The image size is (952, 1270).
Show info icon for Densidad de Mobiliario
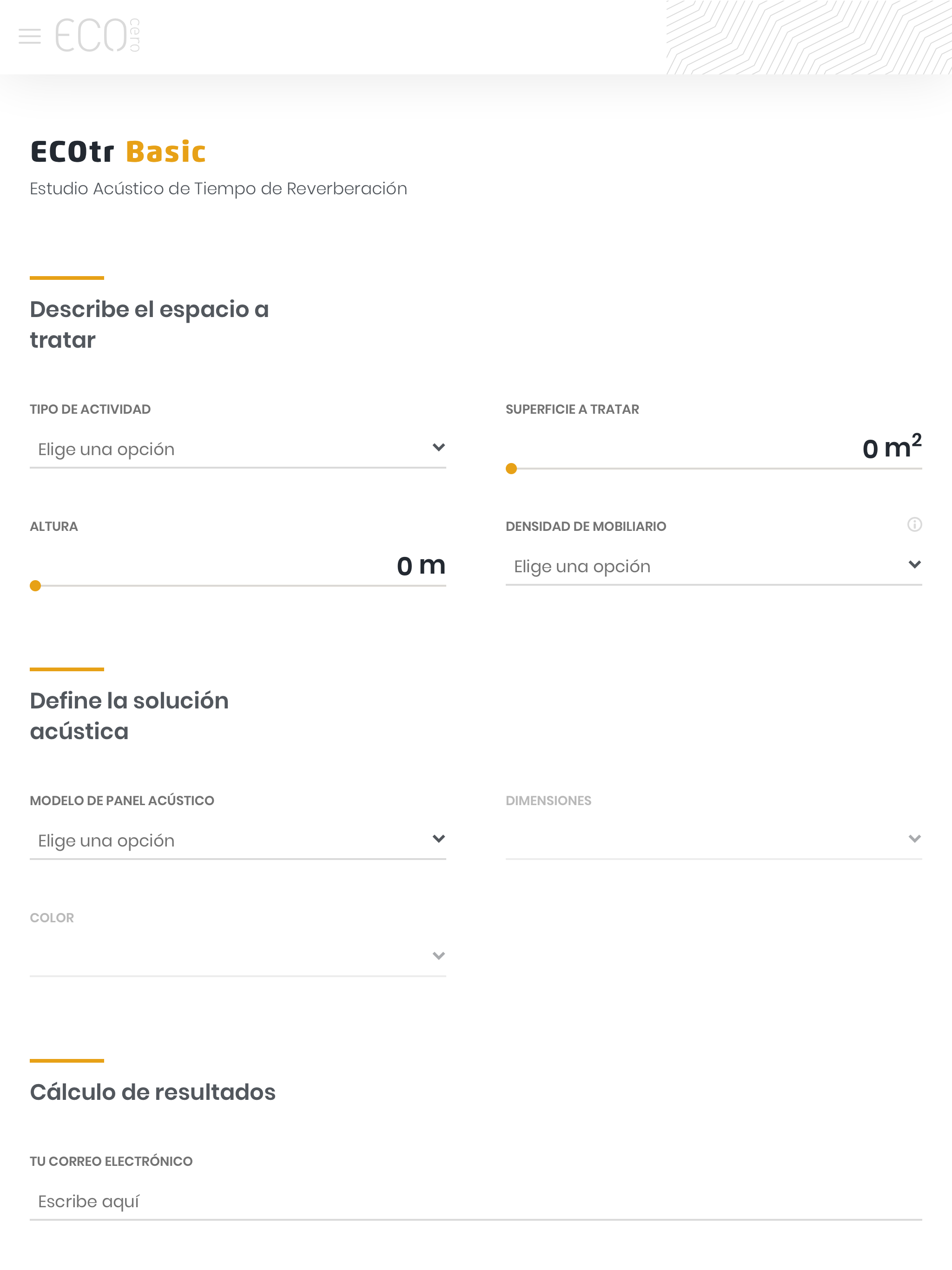tap(914, 525)
